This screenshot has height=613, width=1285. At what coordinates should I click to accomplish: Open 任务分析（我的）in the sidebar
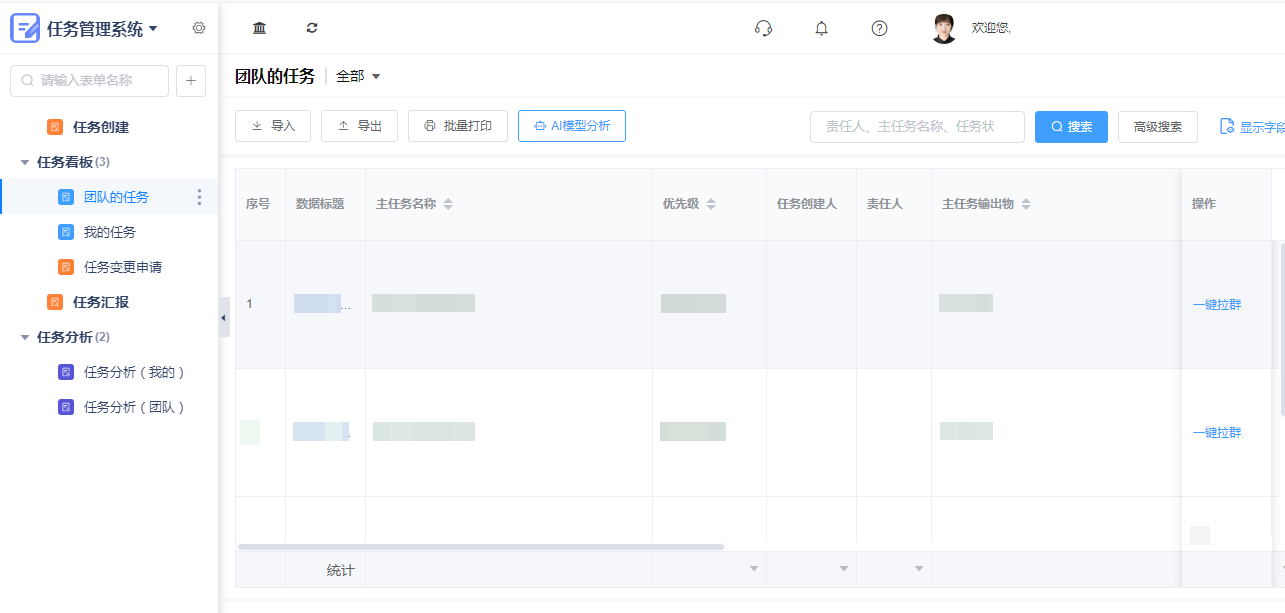point(136,372)
